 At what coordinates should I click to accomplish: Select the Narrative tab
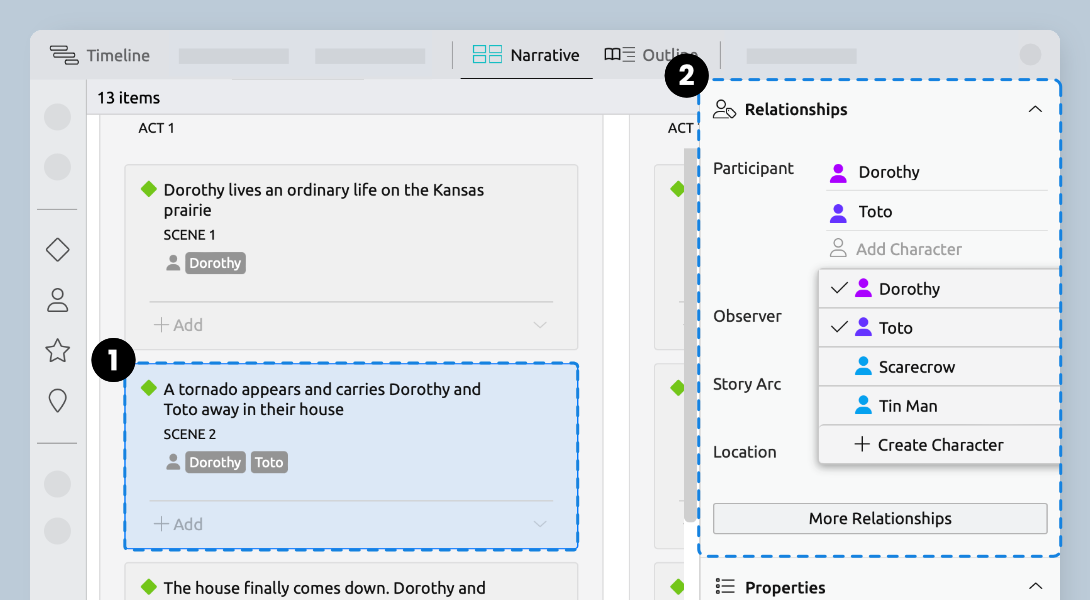pyautogui.click(x=526, y=55)
